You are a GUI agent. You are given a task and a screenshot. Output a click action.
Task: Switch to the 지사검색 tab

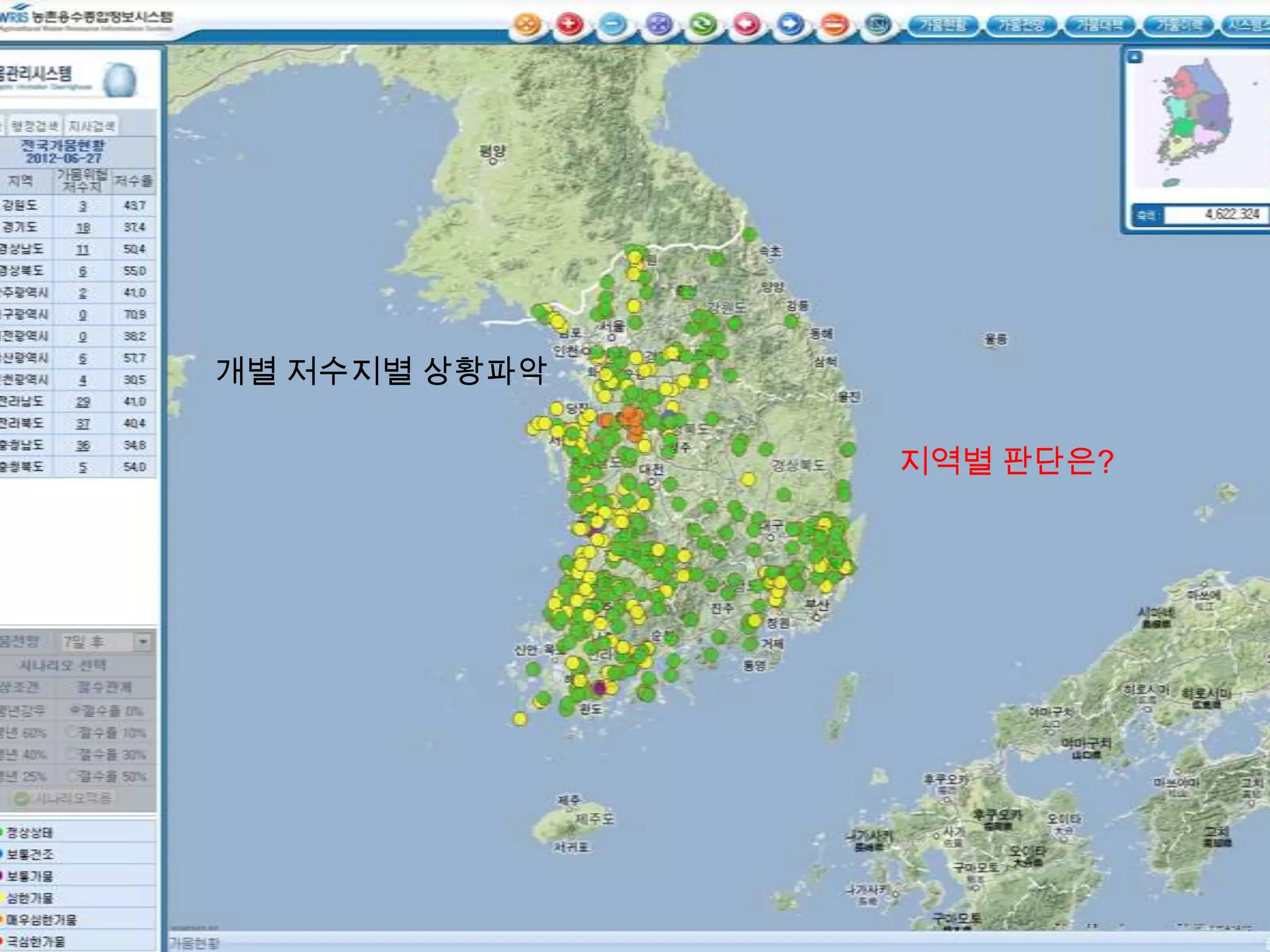92,126
